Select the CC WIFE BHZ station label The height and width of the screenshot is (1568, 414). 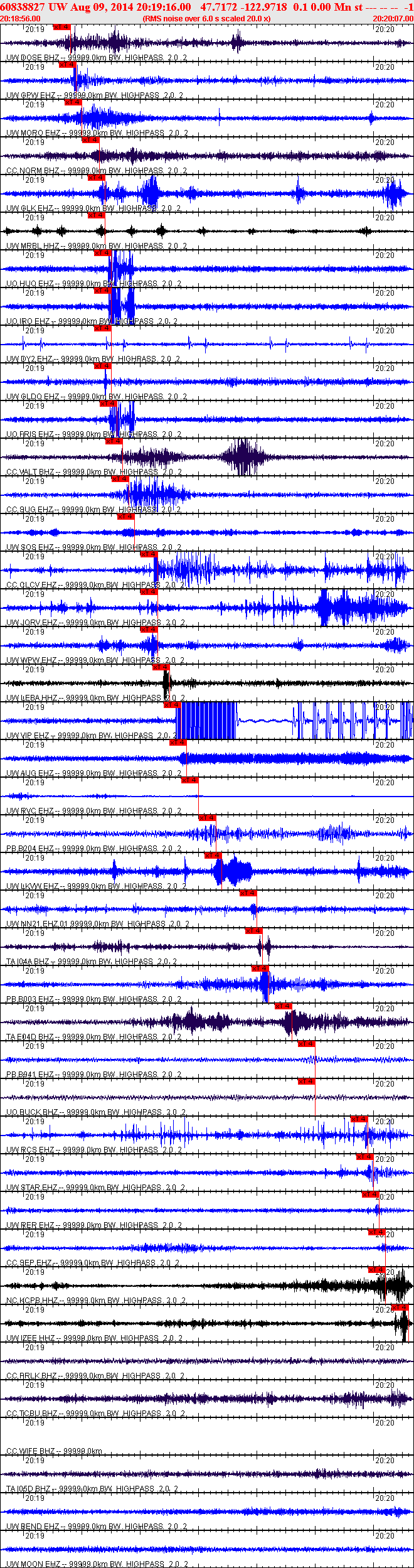(31, 1451)
